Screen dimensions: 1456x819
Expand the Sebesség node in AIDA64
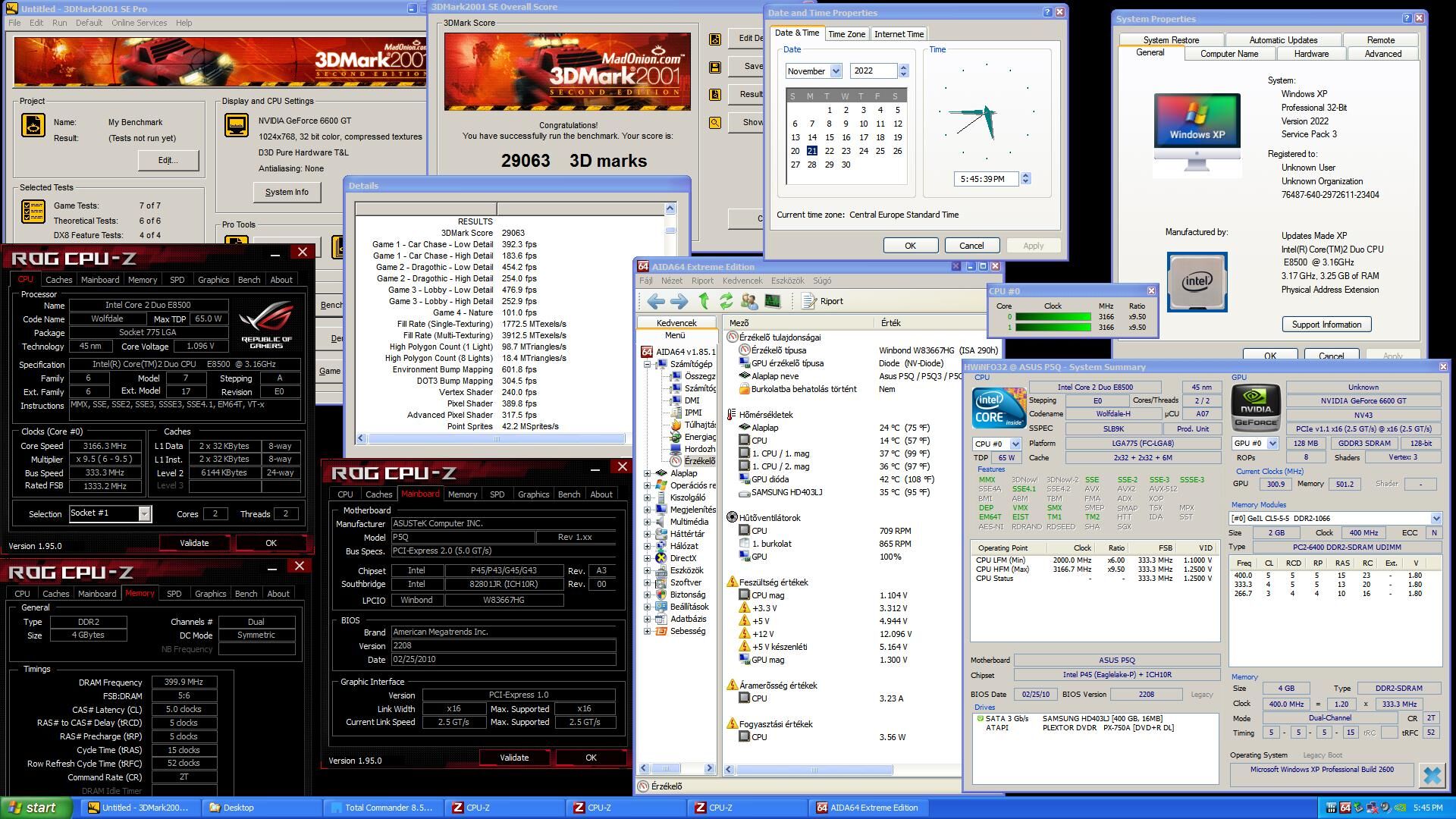(648, 631)
